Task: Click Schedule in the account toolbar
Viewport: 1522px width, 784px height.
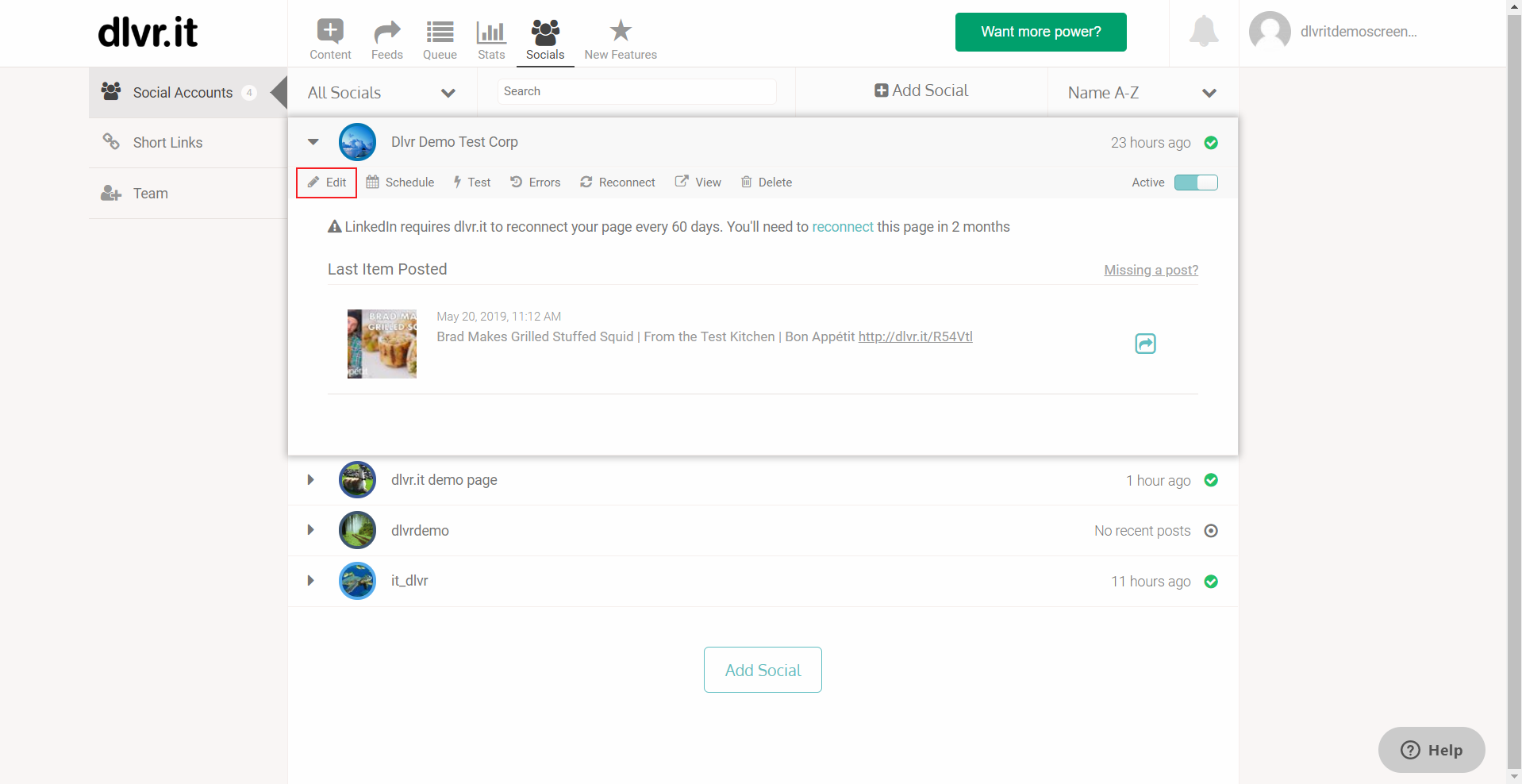Action: (400, 183)
